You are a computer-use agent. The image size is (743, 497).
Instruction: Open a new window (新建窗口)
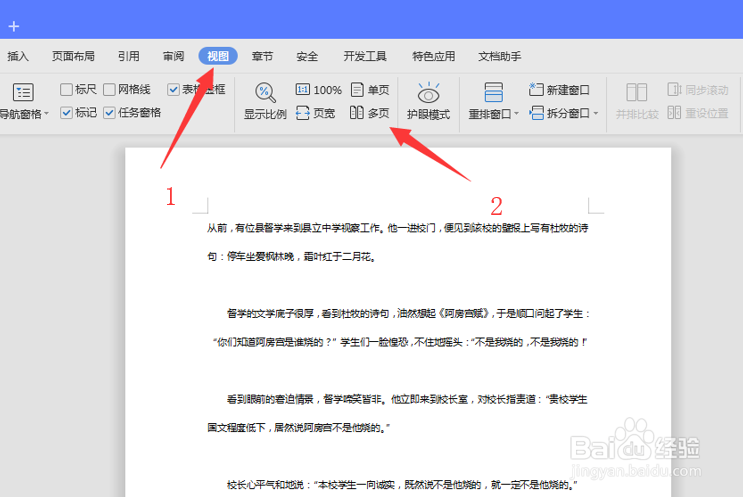tap(559, 90)
